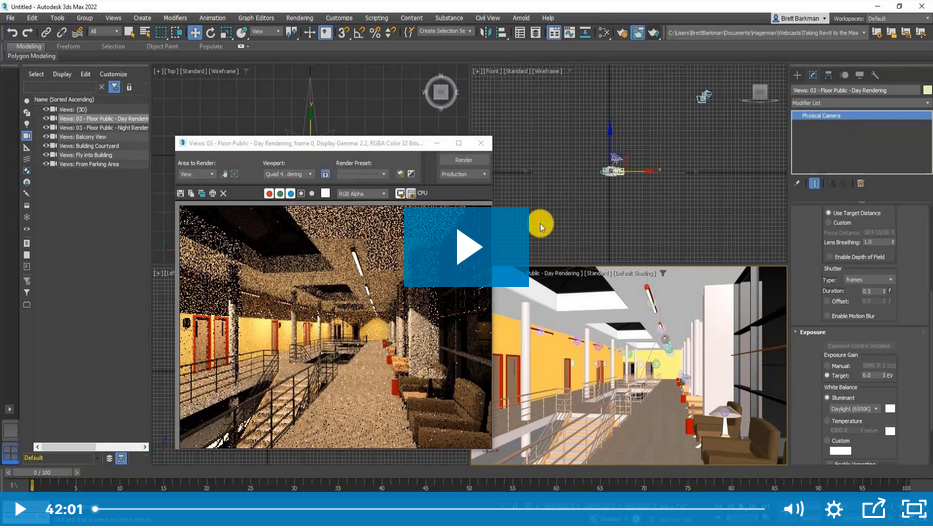933x528 pixels.
Task: Toggle Angle Snap icon
Action: tap(359, 33)
